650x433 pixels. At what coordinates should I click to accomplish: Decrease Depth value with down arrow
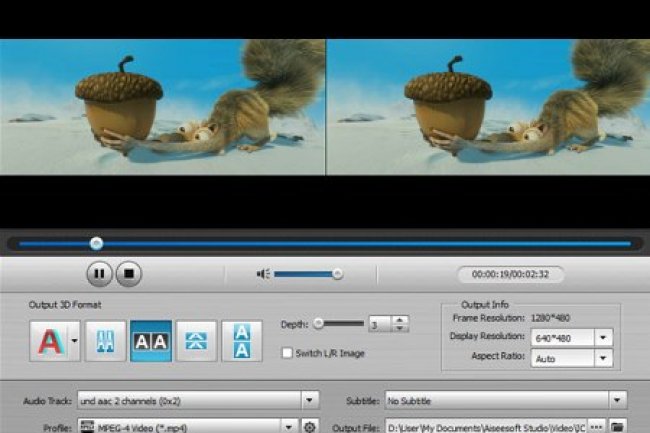400,328
